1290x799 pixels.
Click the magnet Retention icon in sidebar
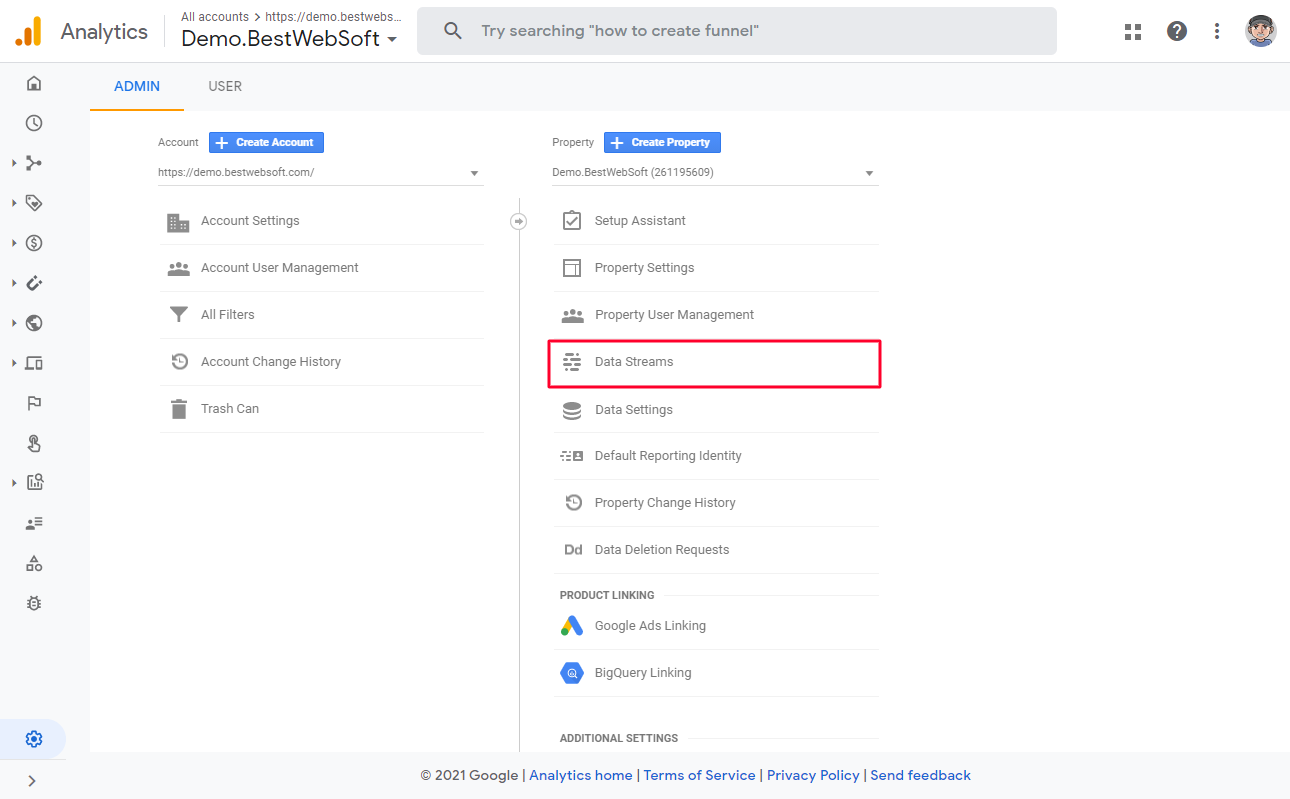(34, 283)
